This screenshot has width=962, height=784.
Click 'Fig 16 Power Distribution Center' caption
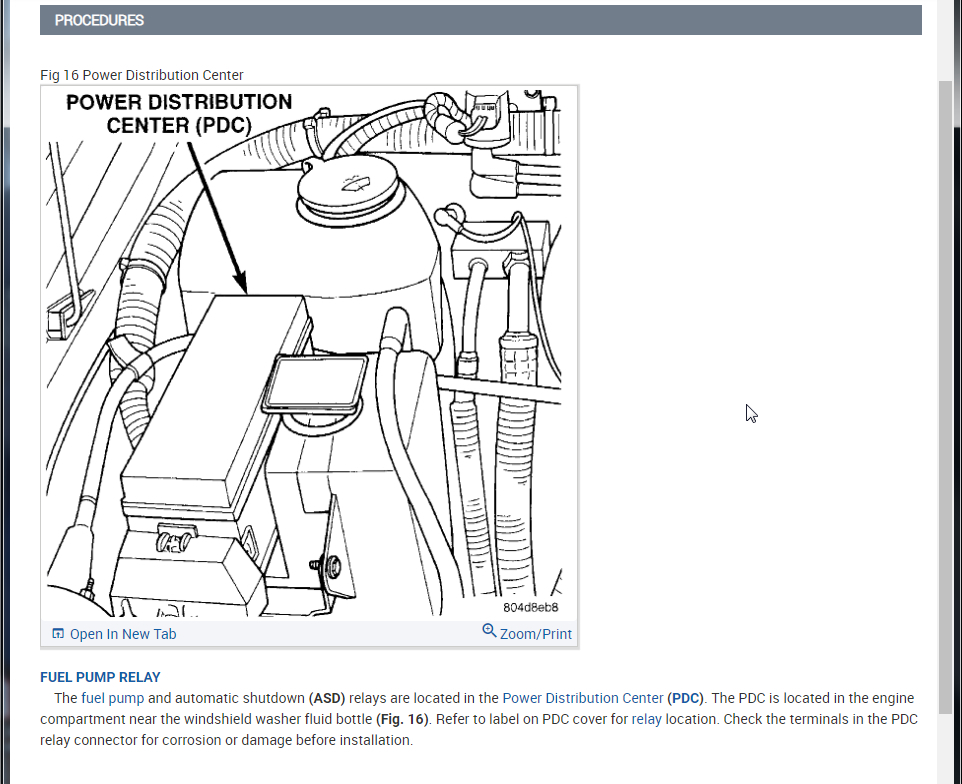[142, 75]
